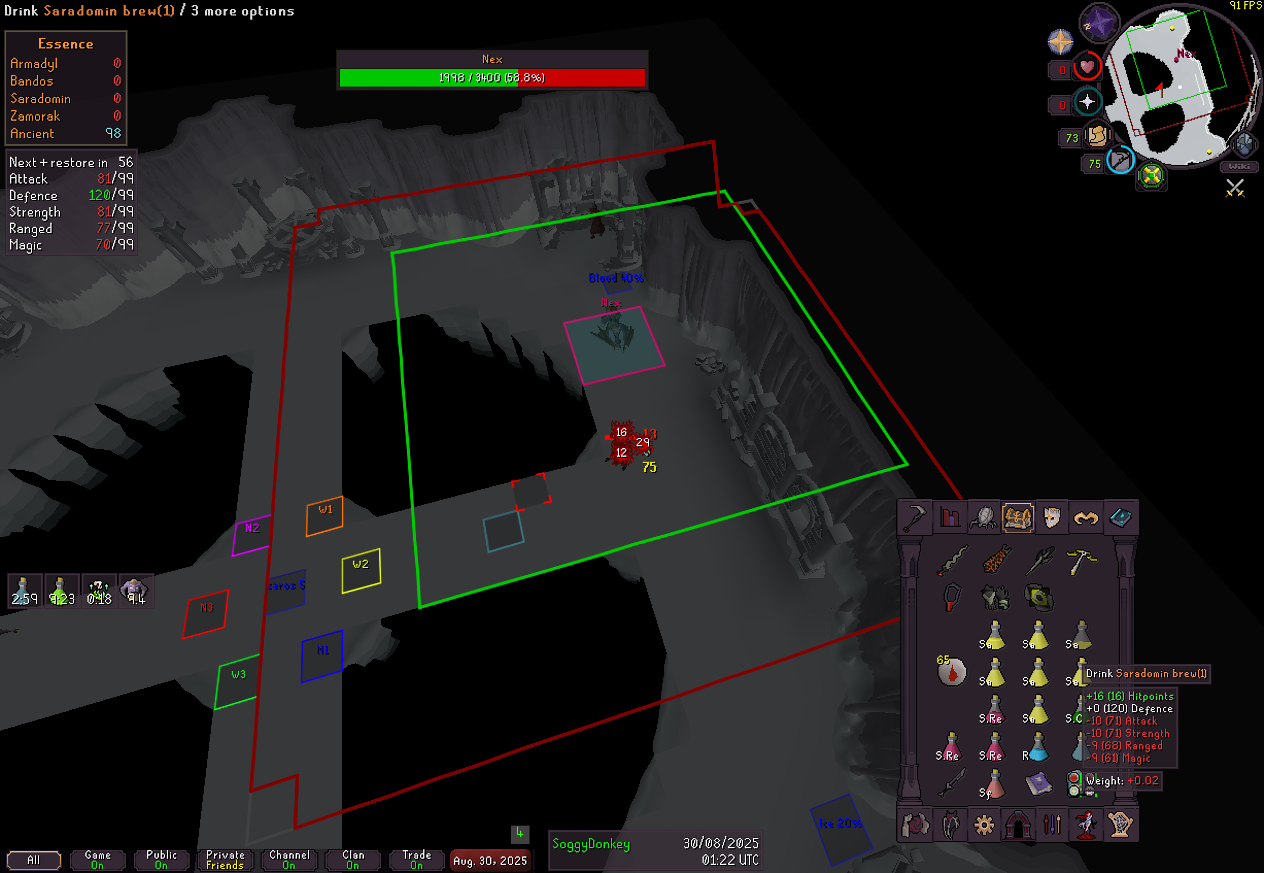Walk to the red N3 tile marker

[x=205, y=614]
